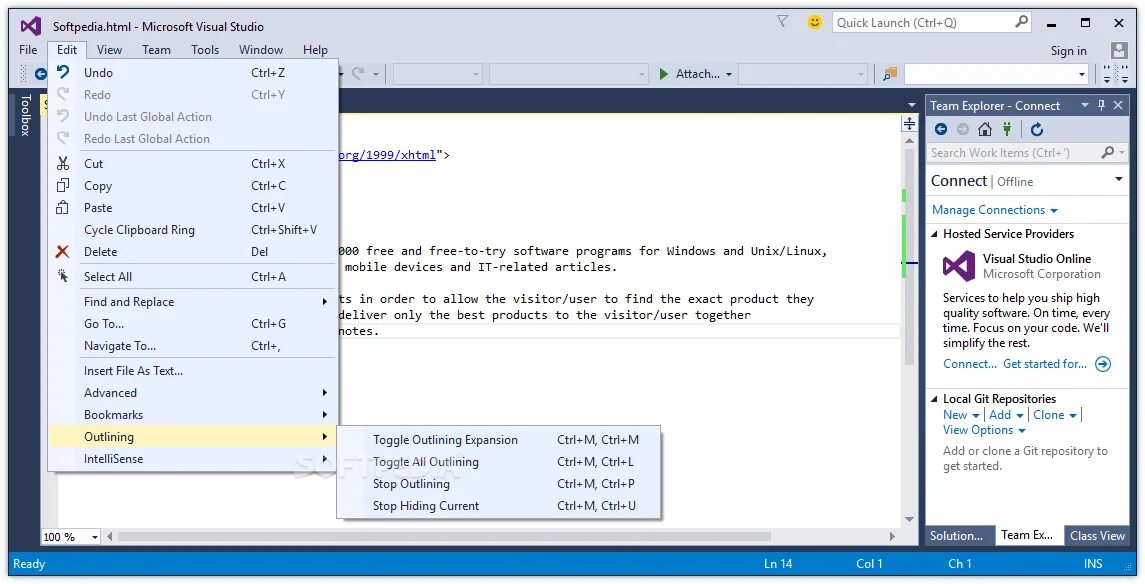Screen dimensions: 1145x584
Task: Open the Tools menu
Action: [205, 50]
